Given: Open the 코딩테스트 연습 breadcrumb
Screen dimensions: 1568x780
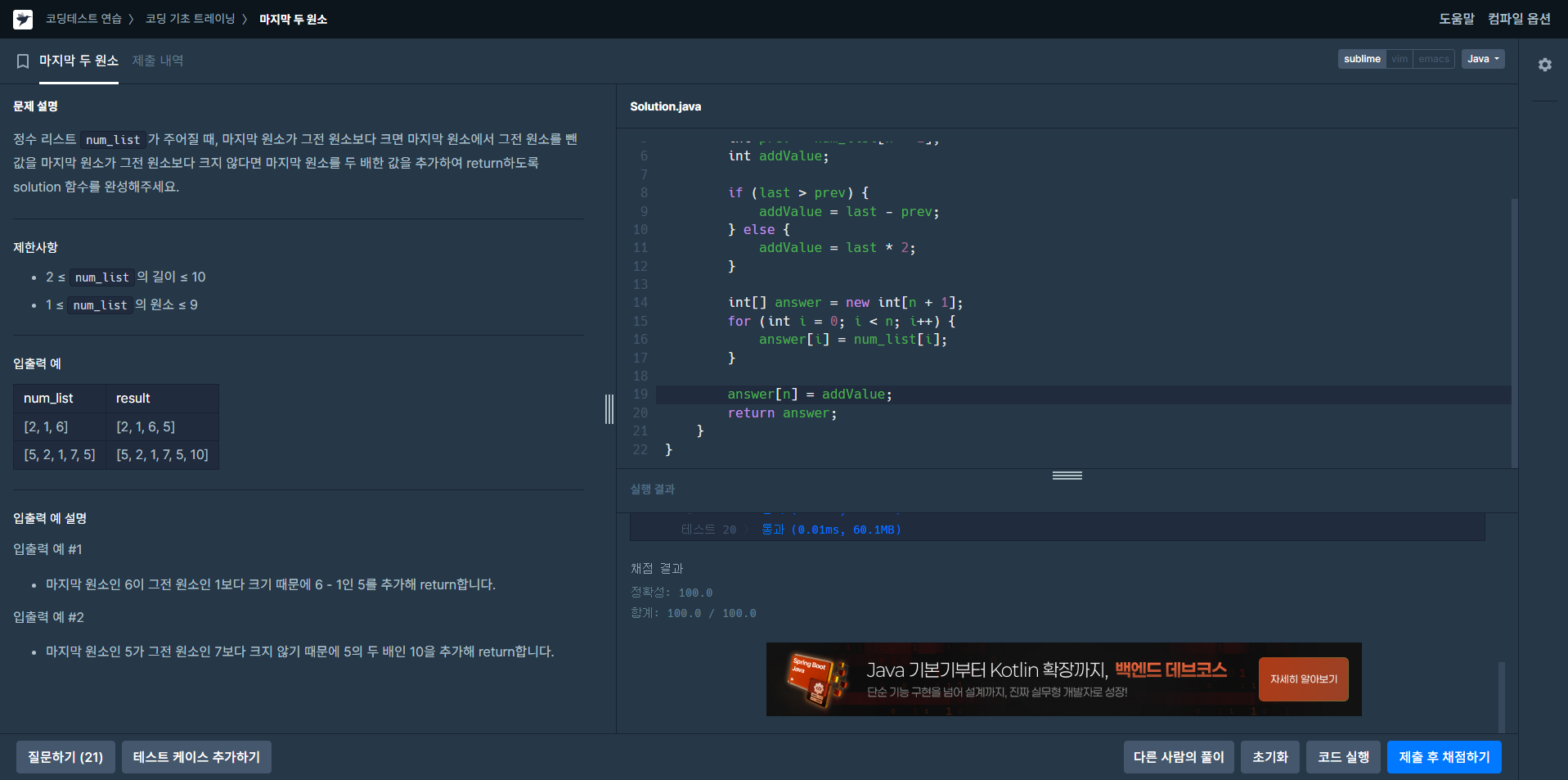Looking at the screenshot, I should click(x=83, y=19).
